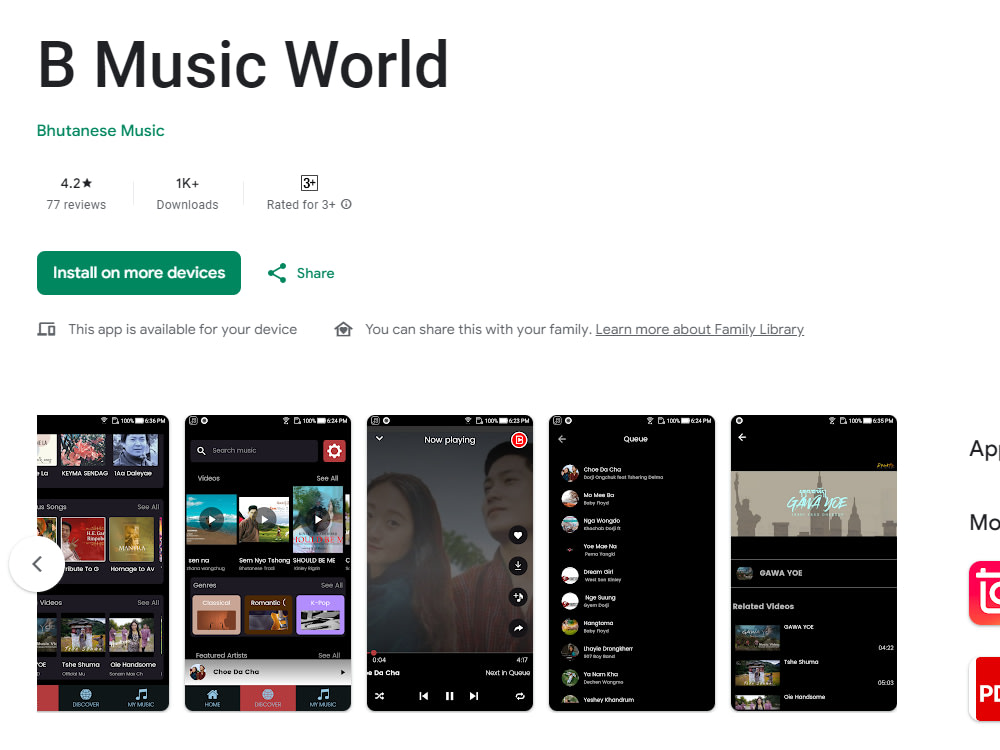Open the Queue screenshot
Image resolution: width=1000 pixels, height=750 pixels.
point(631,563)
